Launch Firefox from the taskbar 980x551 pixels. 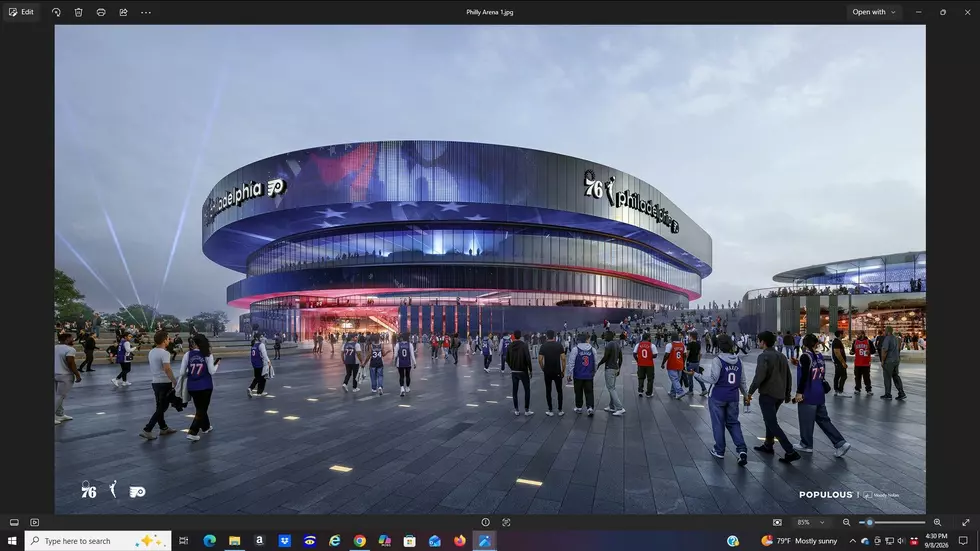tap(459, 540)
